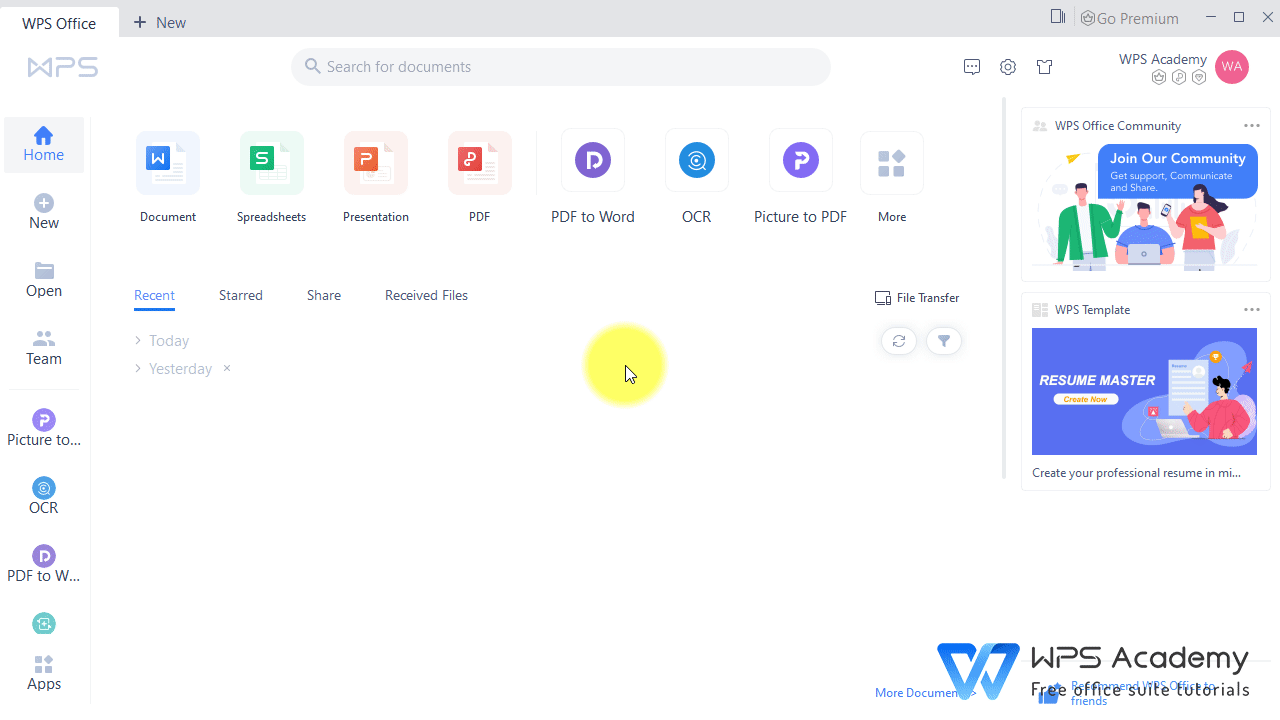Viewport: 1280px width, 720px height.
Task: Open Picture to PDF sidebar shortcut
Action: tap(44, 428)
